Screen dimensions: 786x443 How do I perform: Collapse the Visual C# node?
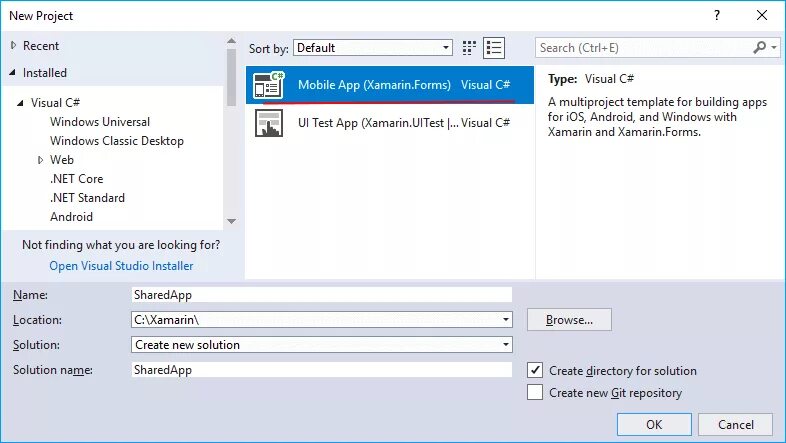[x=20, y=103]
